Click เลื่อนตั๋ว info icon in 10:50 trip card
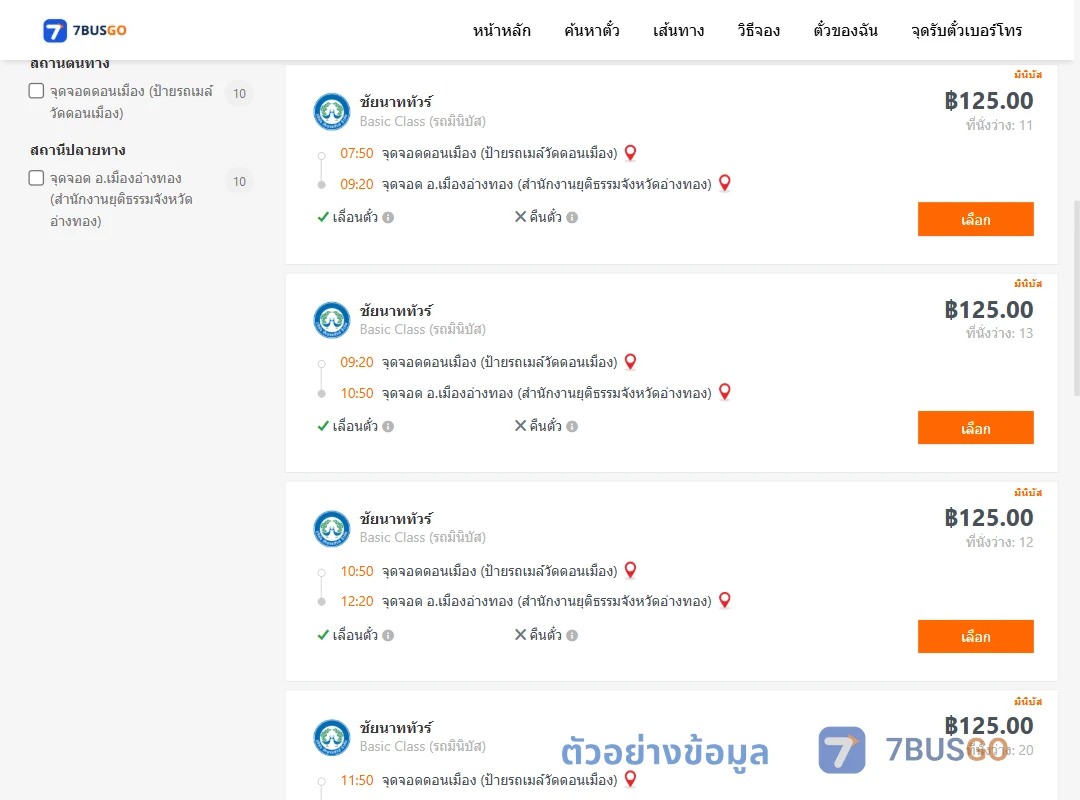Viewport: 1080px width, 800px height. 388,635
